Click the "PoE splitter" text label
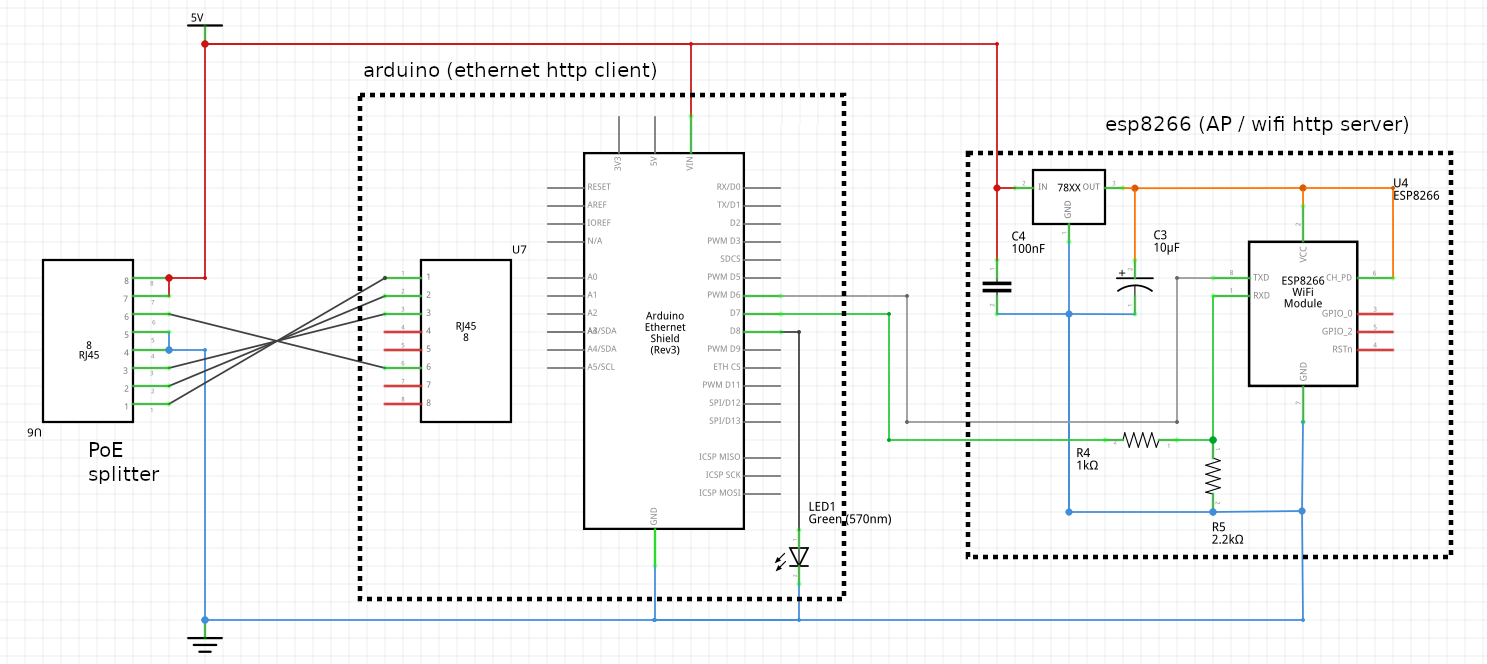 tap(123, 462)
